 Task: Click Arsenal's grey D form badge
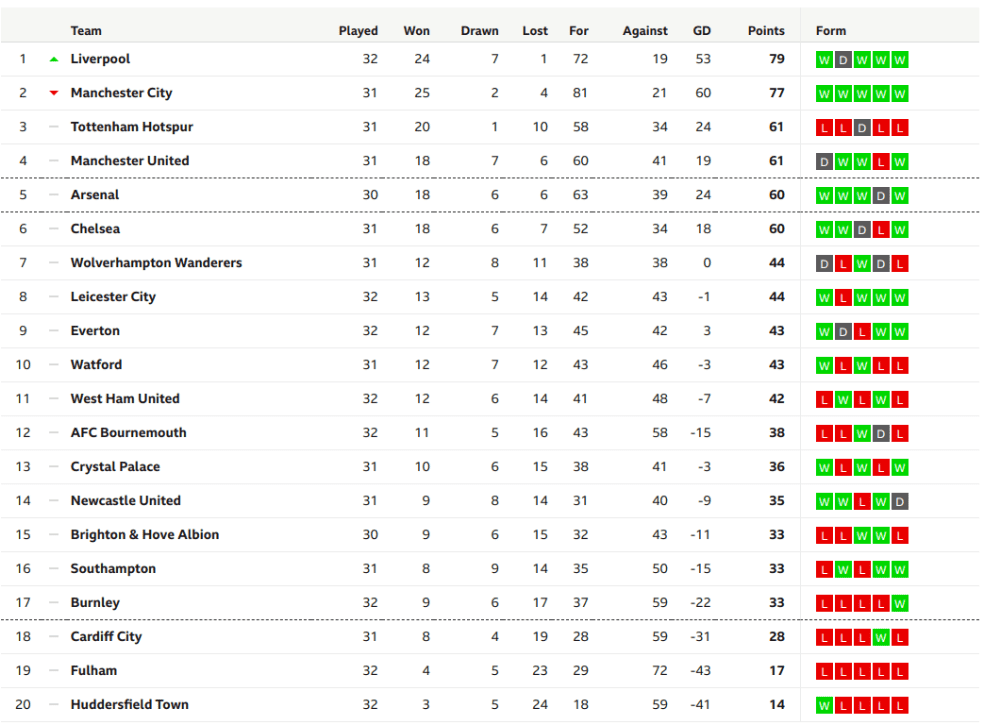click(881, 196)
